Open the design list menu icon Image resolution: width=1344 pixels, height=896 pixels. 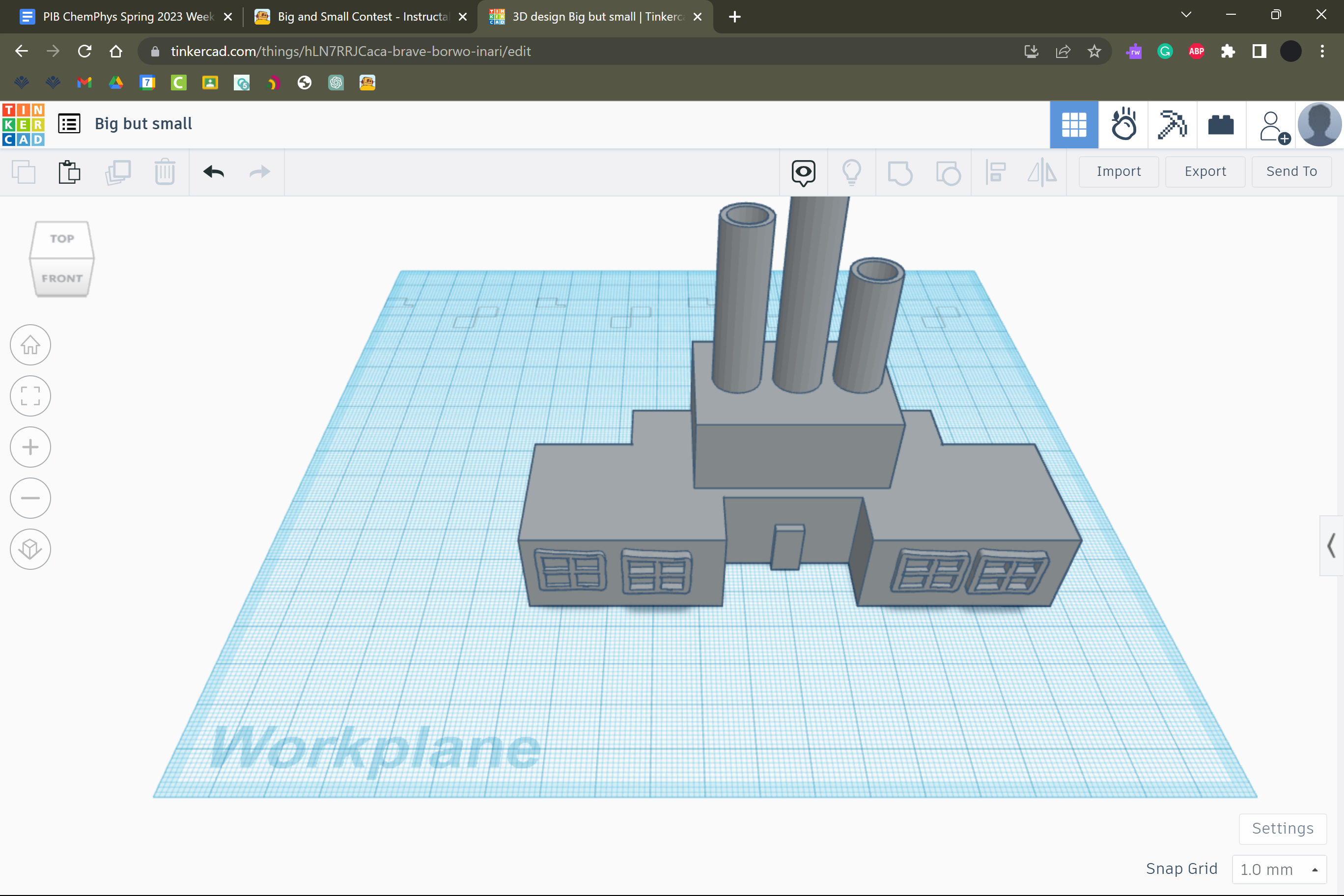point(69,123)
